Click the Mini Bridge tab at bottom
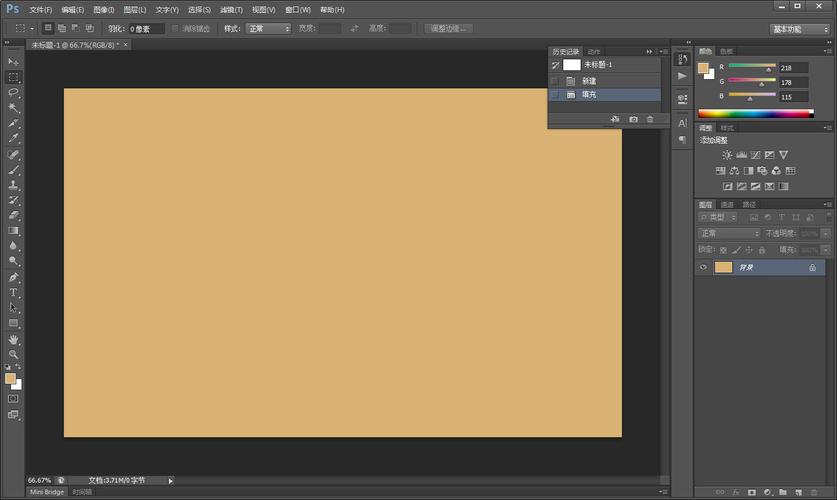 (x=46, y=492)
